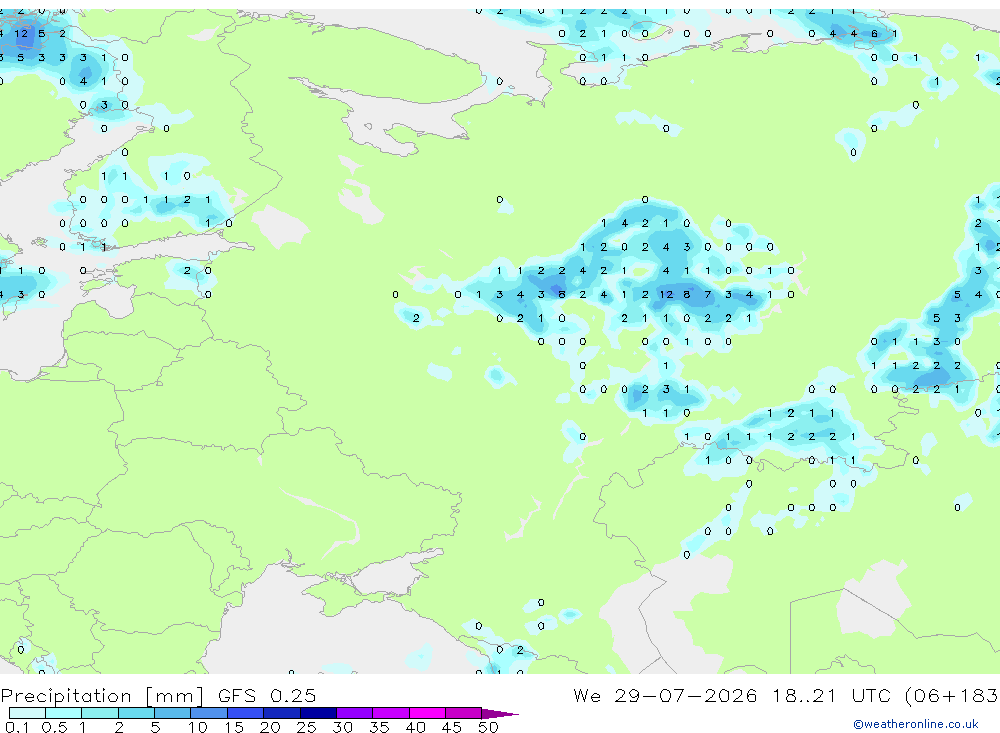Pick the 5–10 mm blue legend swatch
Screen dimensions: 1000x733
pyautogui.click(x=172, y=713)
